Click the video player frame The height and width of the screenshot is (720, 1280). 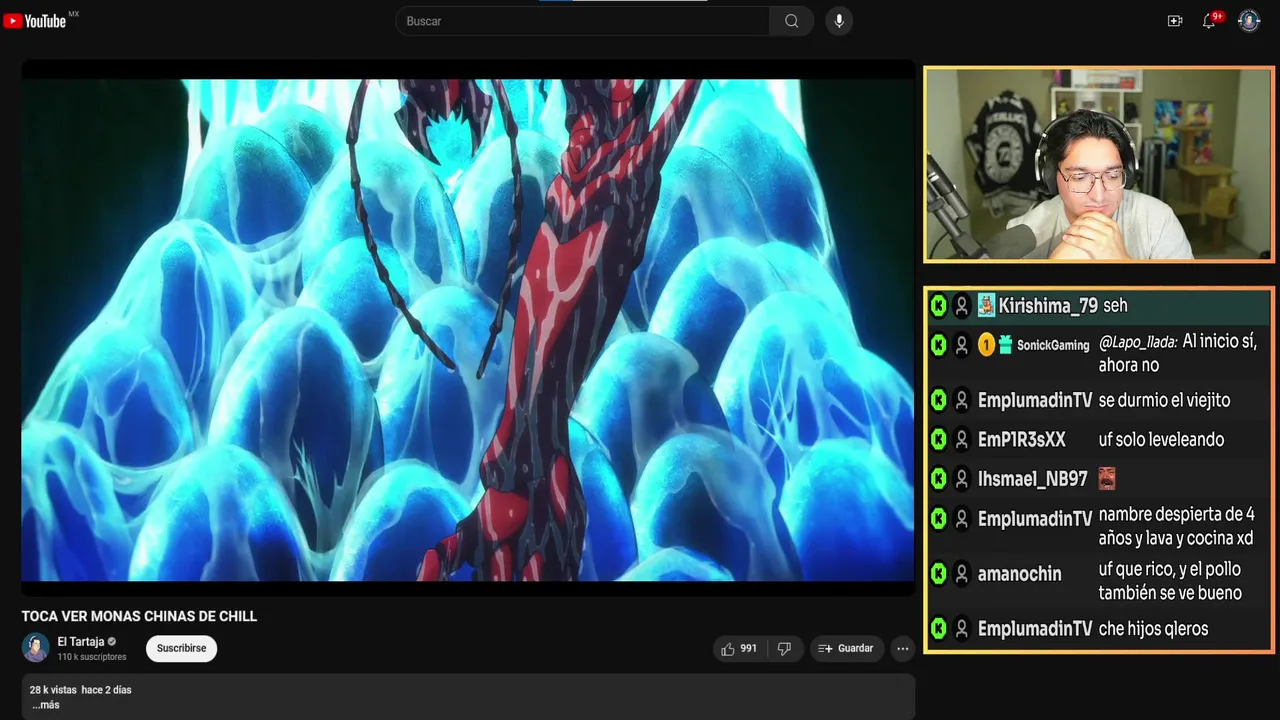(x=468, y=328)
